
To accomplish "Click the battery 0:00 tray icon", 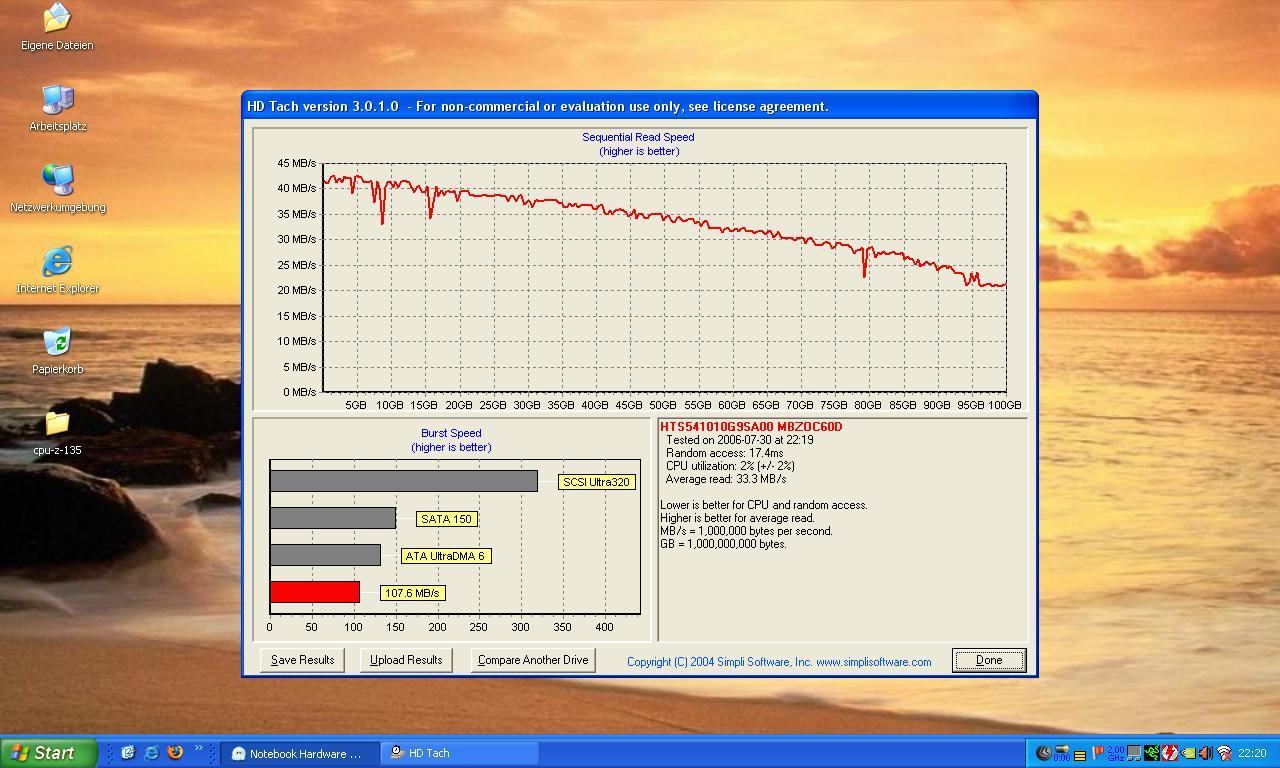I will coord(1062,753).
